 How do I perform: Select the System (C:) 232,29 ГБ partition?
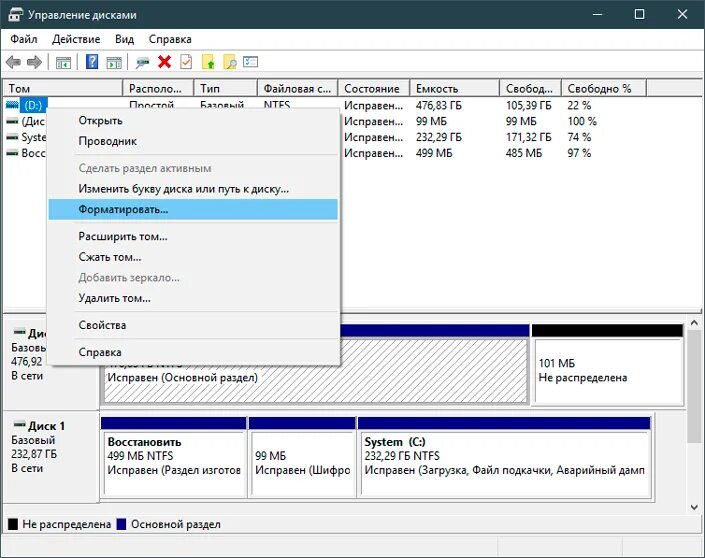tap(504, 456)
